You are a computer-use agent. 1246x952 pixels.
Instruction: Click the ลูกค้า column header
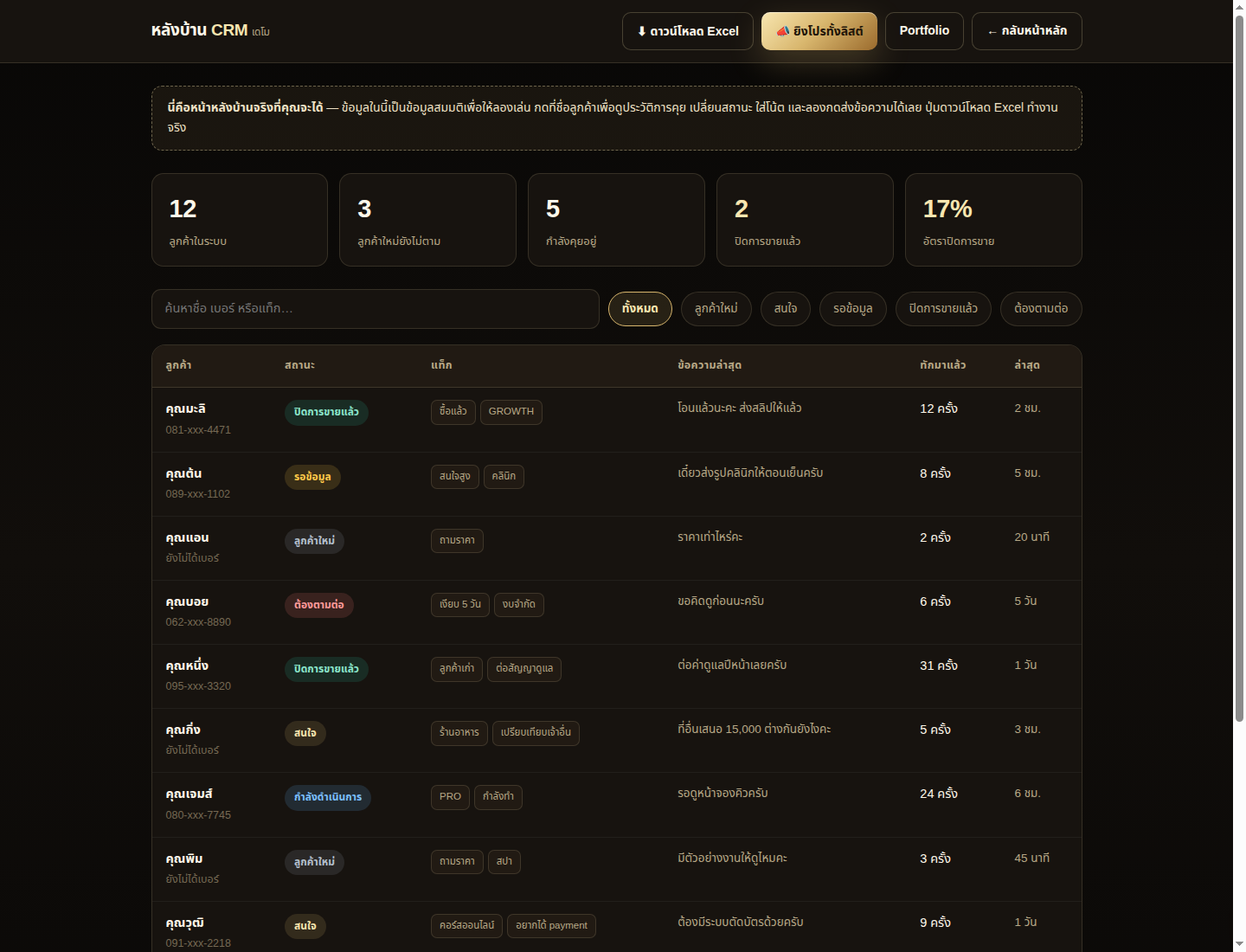178,365
